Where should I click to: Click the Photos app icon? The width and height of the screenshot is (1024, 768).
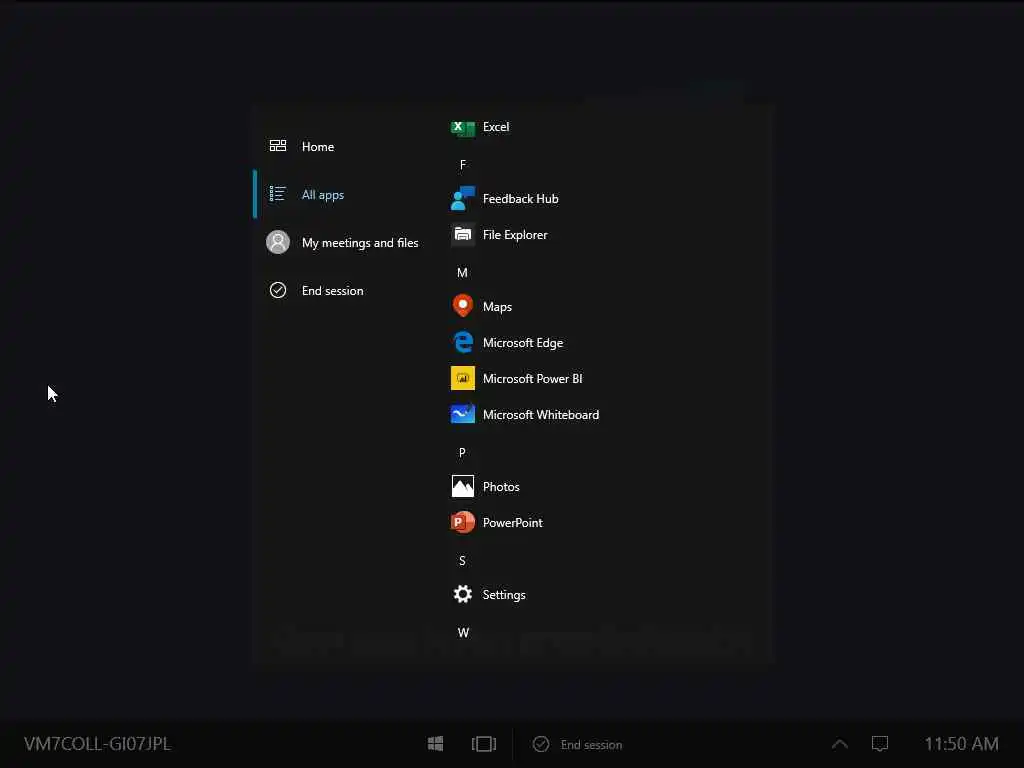click(462, 486)
